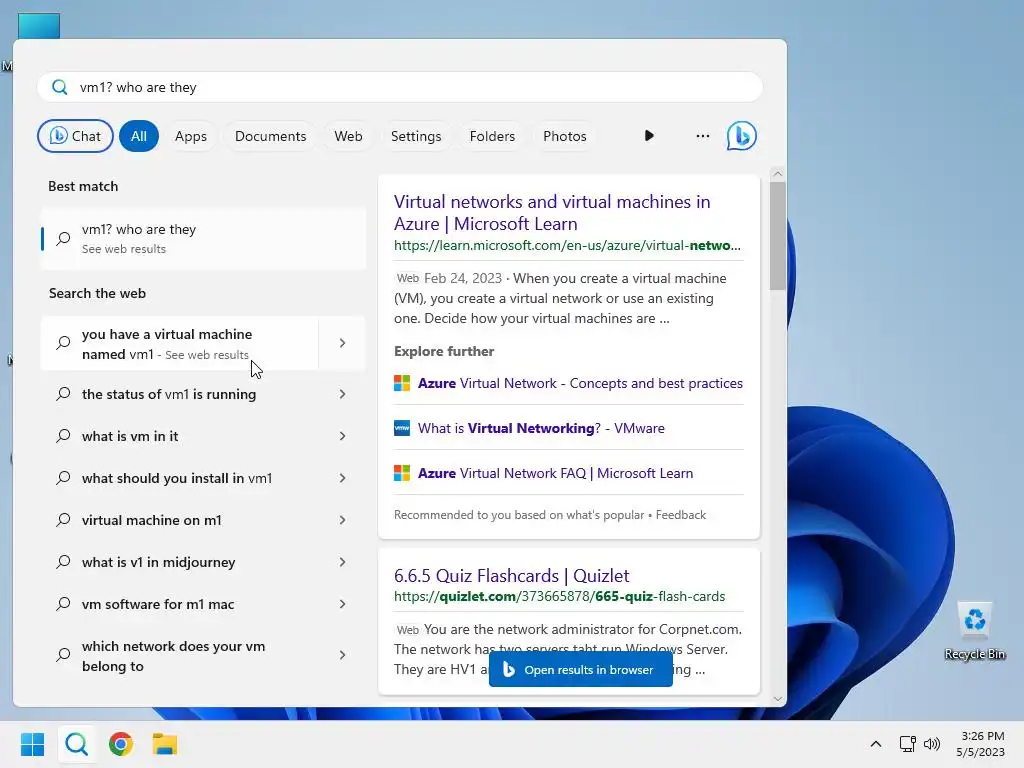Select the Folders filter tab
Image resolution: width=1024 pixels, height=768 pixels.
(492, 136)
